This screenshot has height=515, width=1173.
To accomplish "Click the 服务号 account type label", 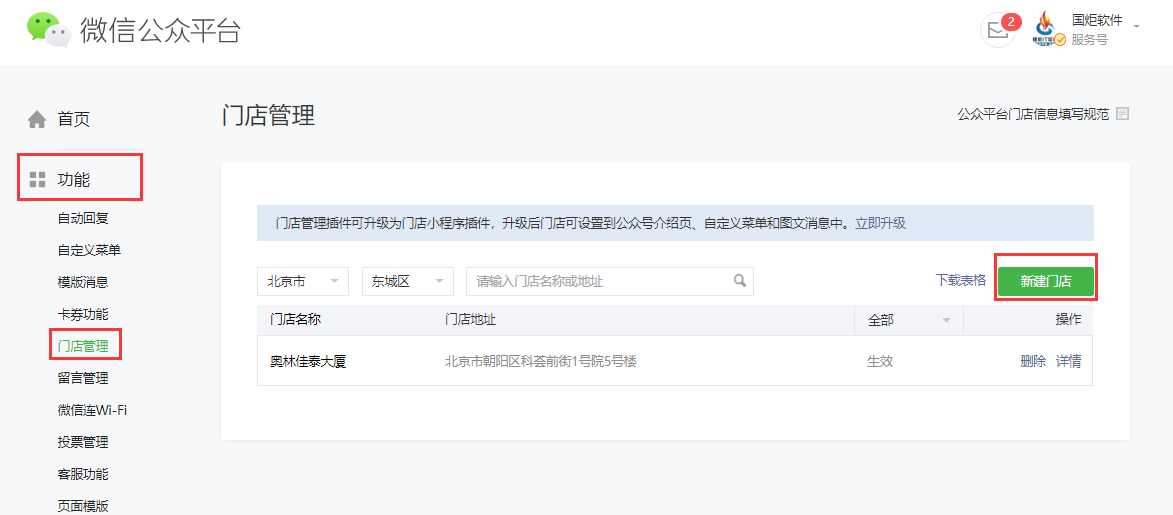I will point(1089,40).
